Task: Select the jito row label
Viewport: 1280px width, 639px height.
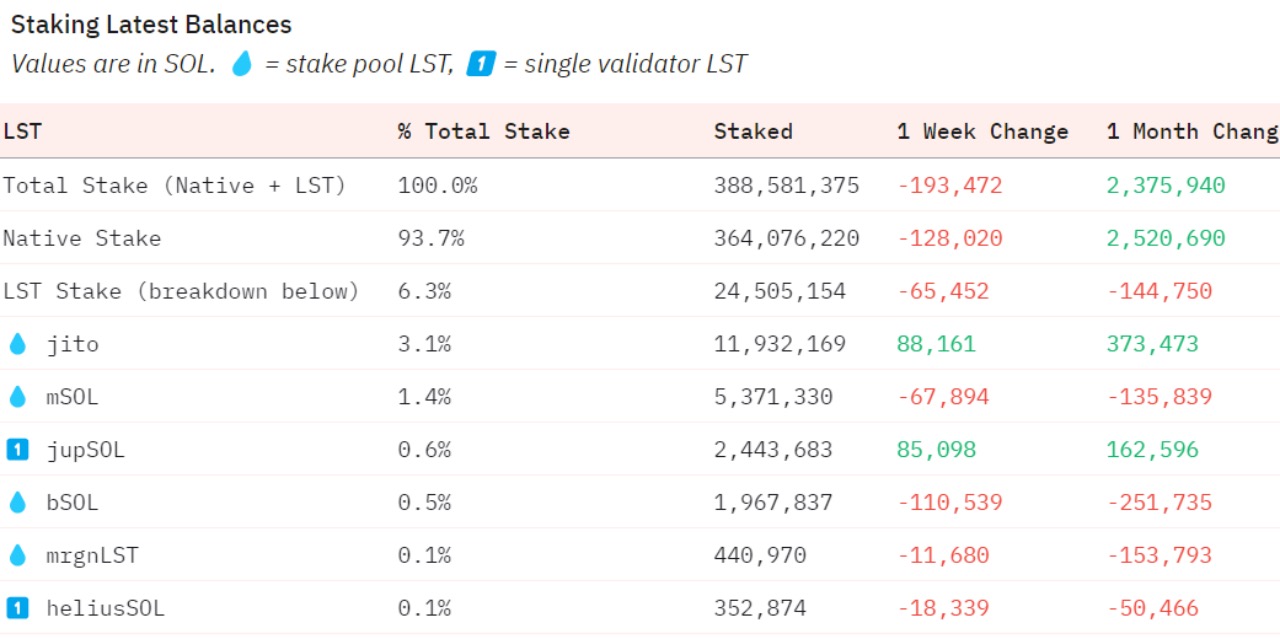Action: pyautogui.click(x=73, y=344)
